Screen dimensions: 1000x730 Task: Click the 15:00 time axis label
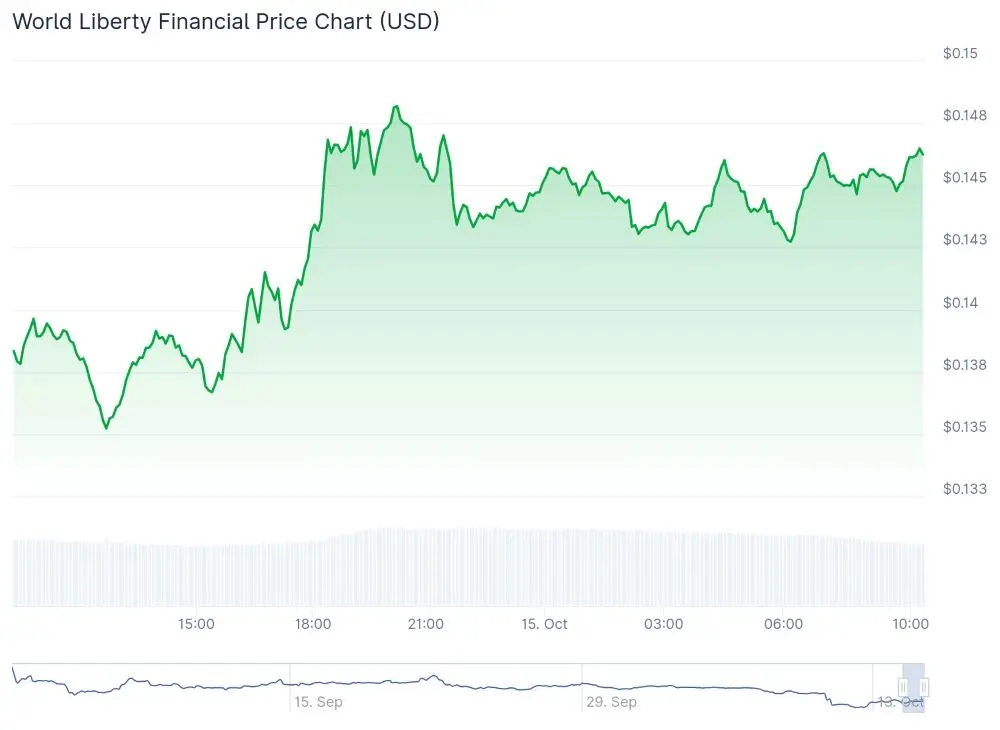point(196,624)
